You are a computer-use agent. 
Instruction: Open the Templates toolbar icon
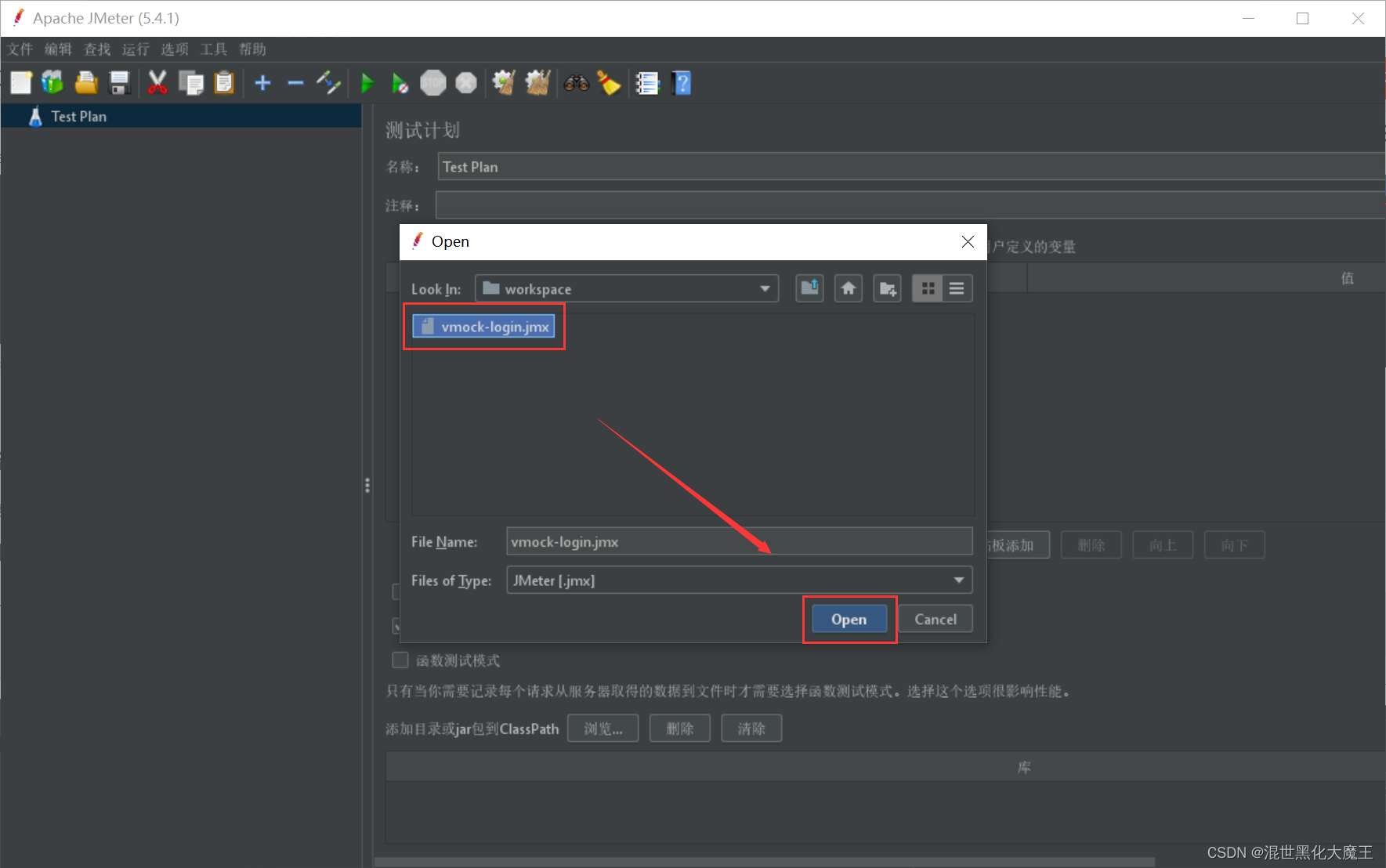click(x=52, y=82)
